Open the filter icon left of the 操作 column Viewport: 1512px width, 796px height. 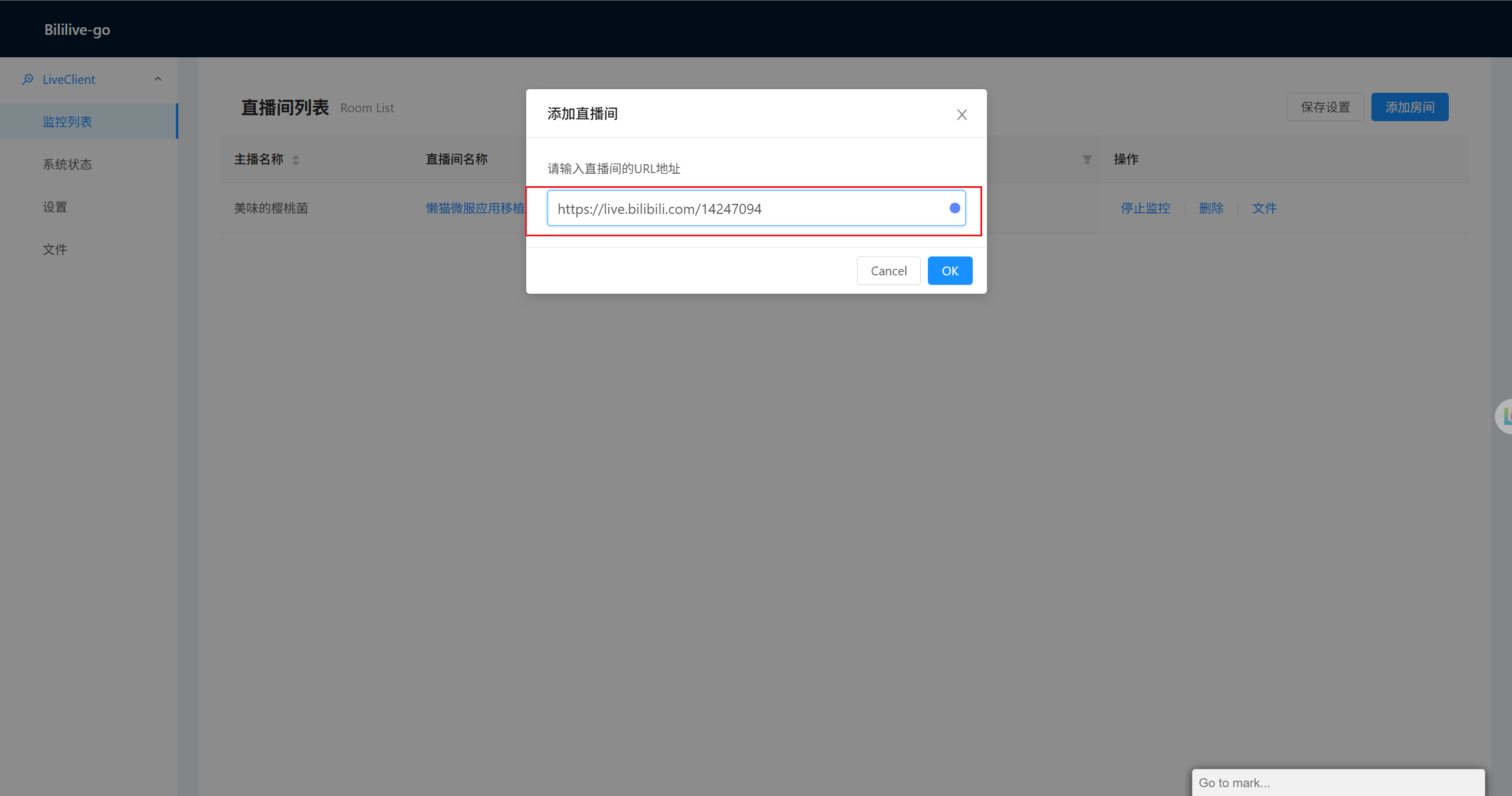tap(1087, 160)
